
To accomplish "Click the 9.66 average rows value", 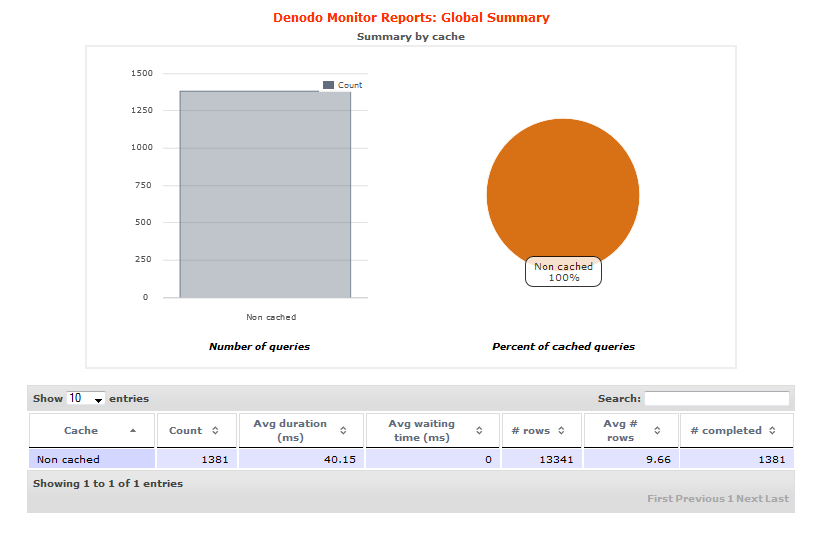I will 658,459.
